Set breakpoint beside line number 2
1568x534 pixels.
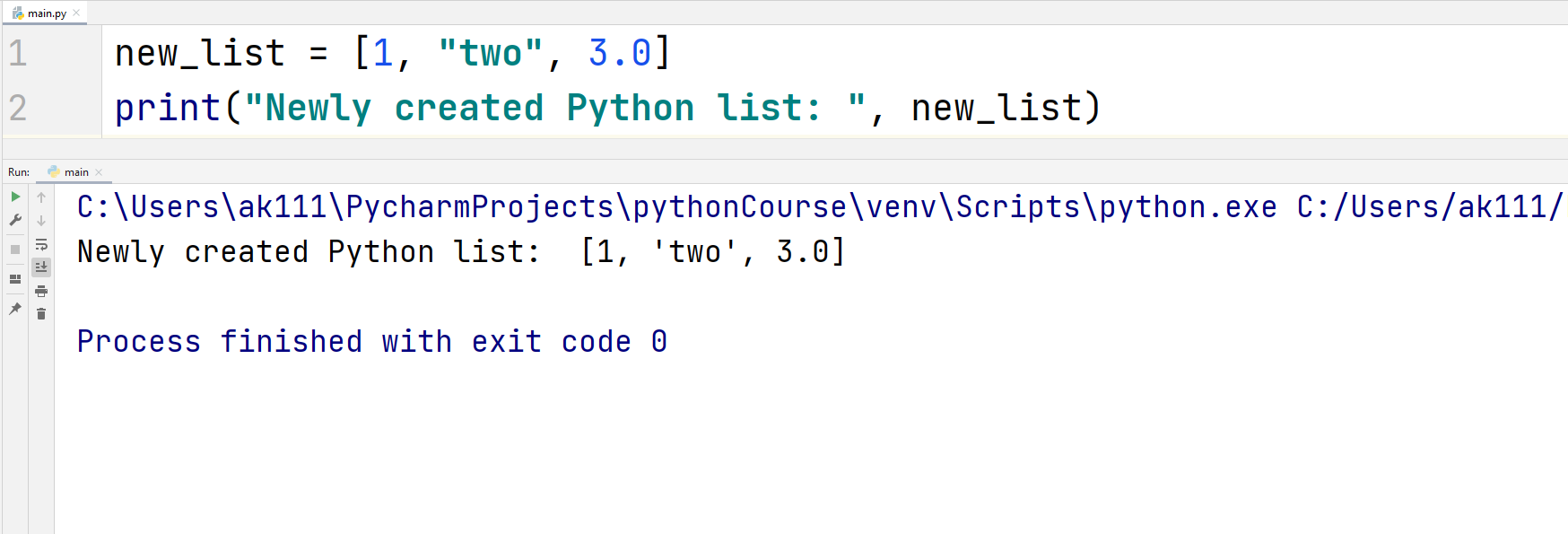click(x=67, y=109)
